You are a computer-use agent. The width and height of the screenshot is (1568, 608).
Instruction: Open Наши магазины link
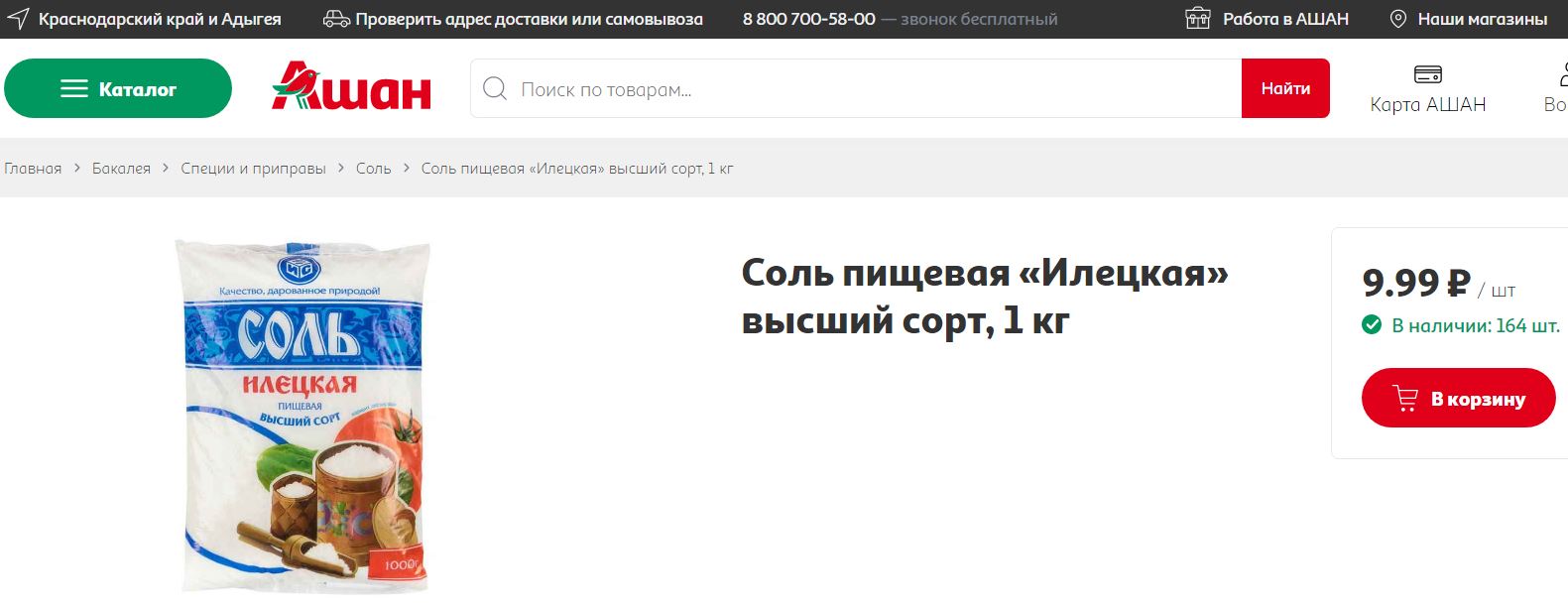(1482, 19)
